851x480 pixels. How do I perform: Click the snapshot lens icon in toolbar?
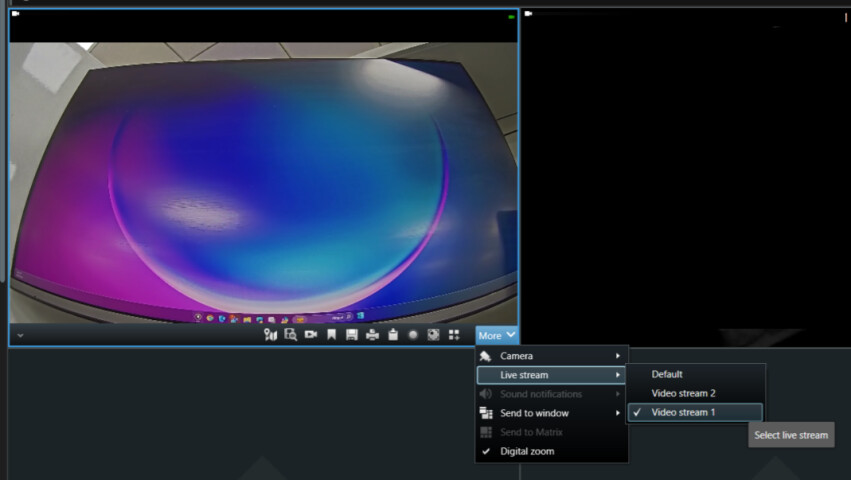pos(433,335)
